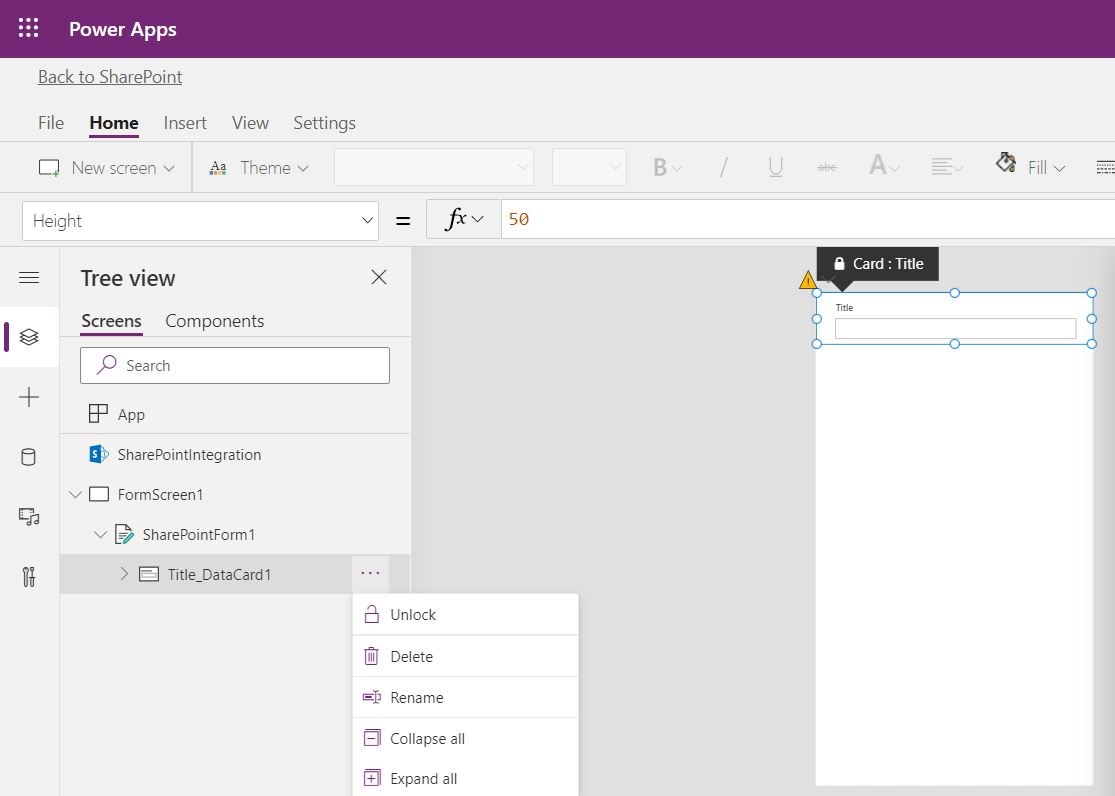Choose Rename from the context menu
This screenshot has height=796, width=1115.
click(x=466, y=698)
